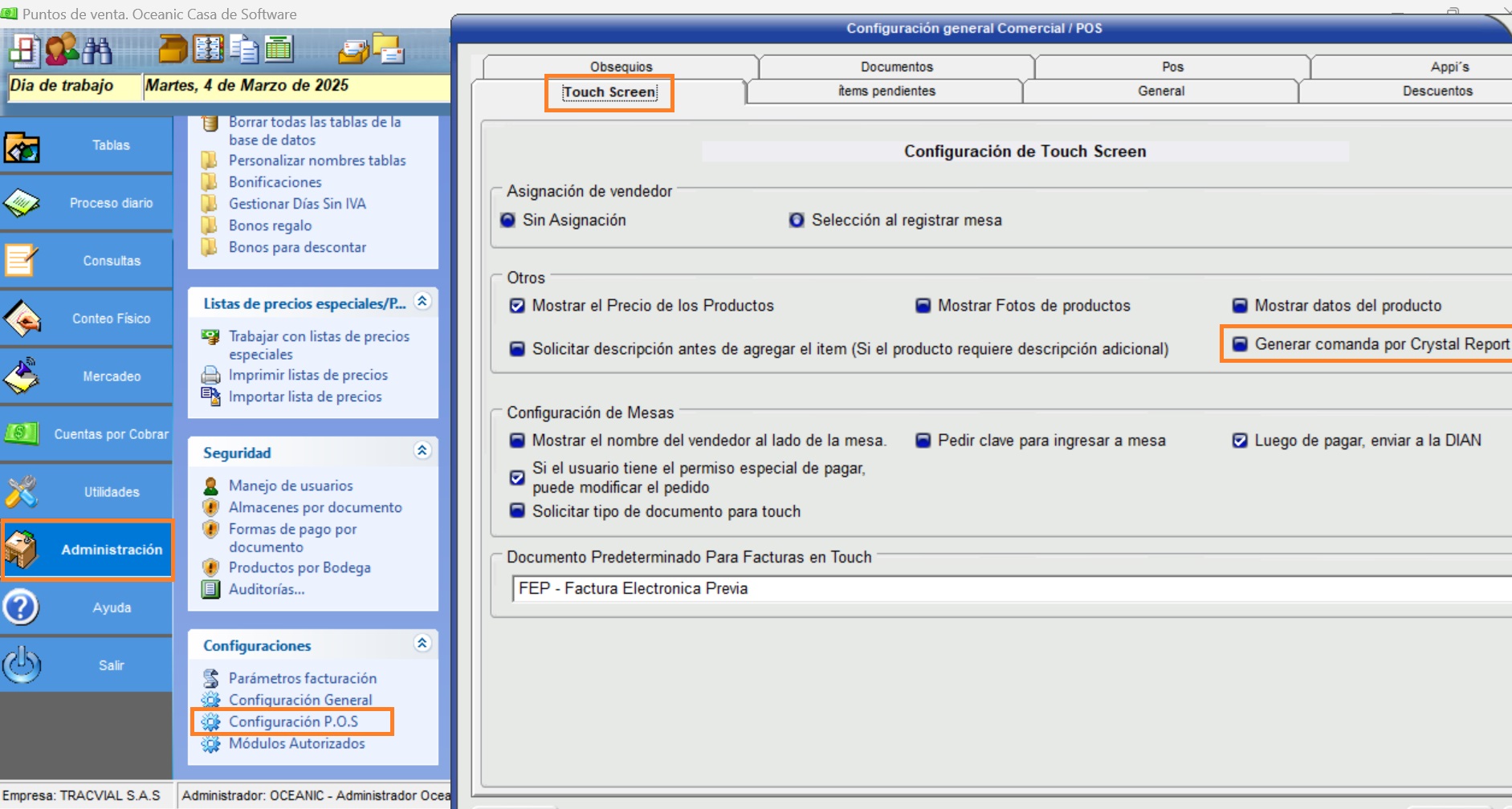Click the binoculars search icon in toolbar
Screen dimensions: 1512x809
[97, 51]
